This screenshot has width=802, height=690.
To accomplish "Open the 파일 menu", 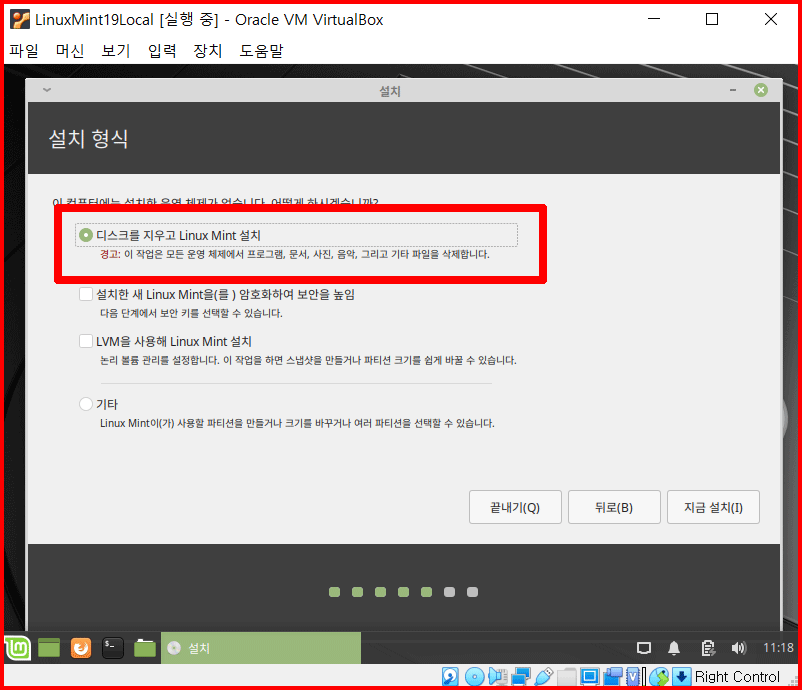I will click(x=24, y=51).
